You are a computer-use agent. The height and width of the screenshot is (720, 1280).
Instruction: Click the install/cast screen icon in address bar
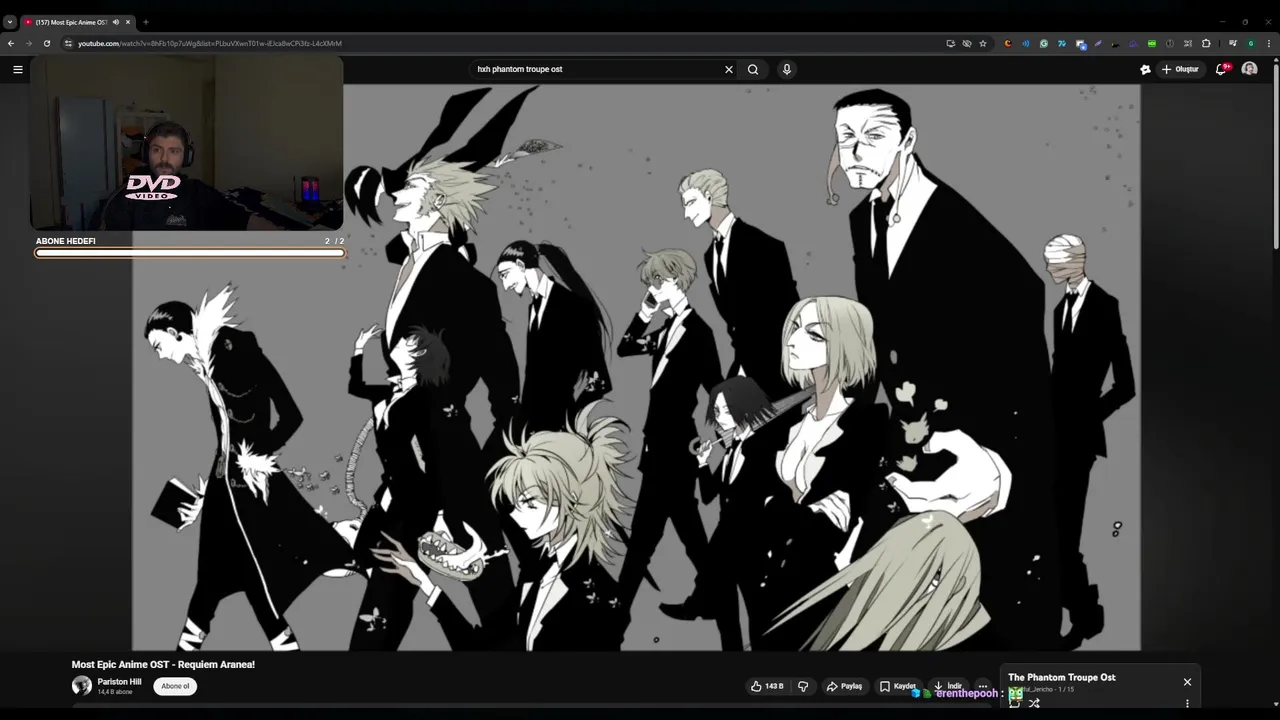pyautogui.click(x=951, y=43)
